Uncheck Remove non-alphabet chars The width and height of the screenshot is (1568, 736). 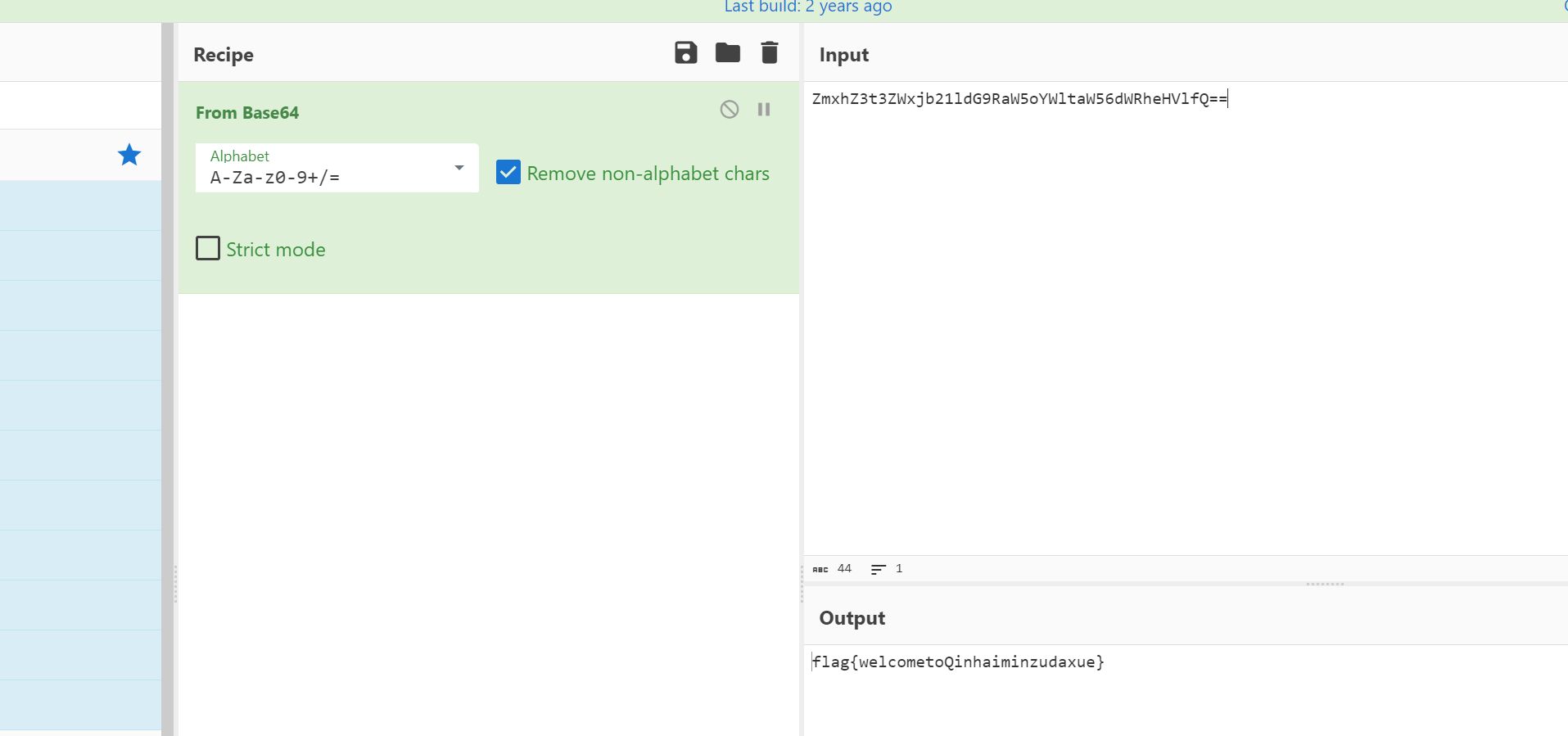(508, 173)
